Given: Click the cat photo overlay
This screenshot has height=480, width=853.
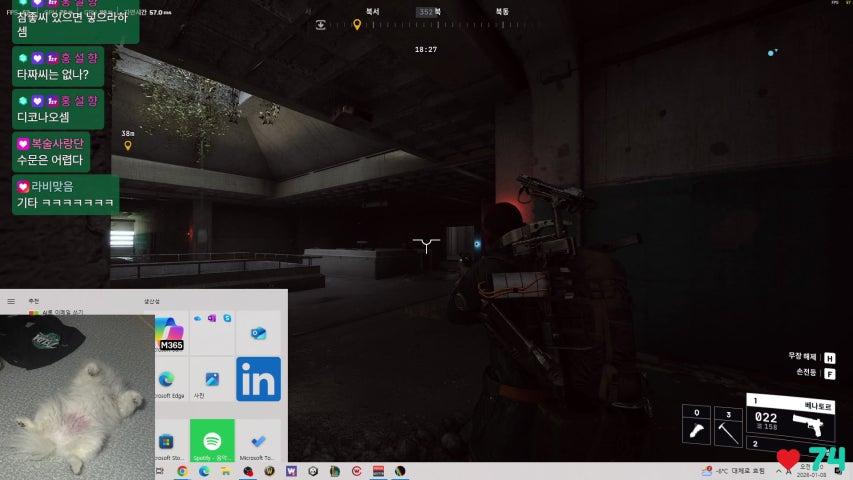Looking at the screenshot, I should click(77, 397).
